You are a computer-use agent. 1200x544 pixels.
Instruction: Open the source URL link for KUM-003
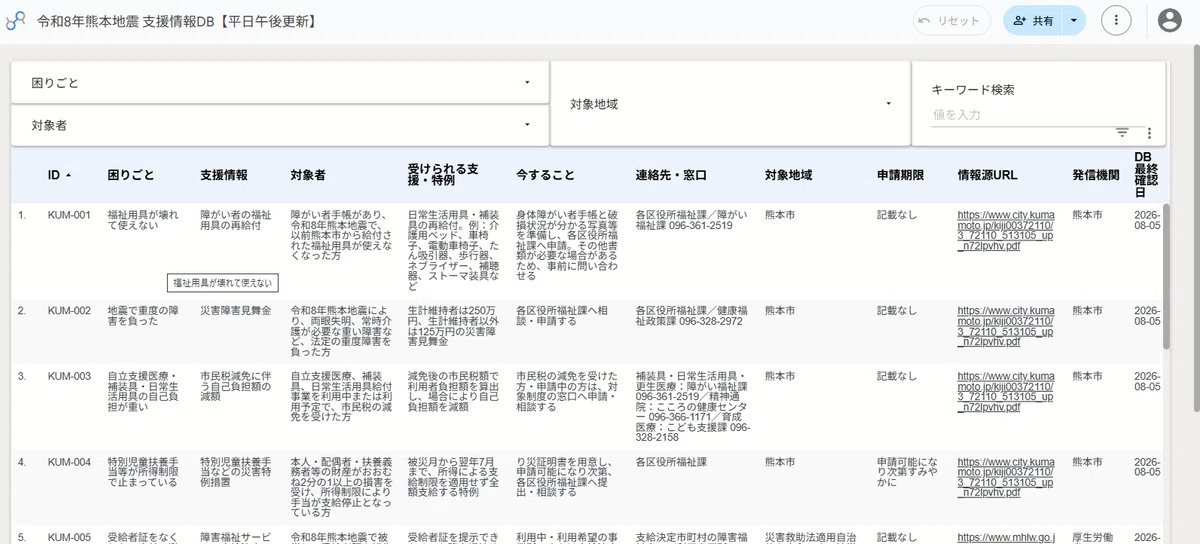coord(1006,393)
